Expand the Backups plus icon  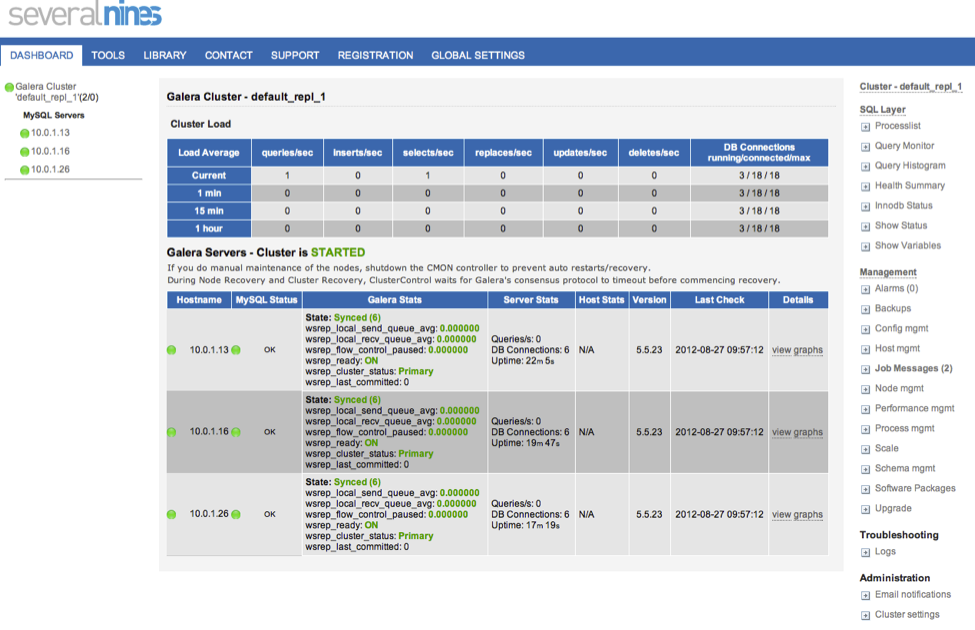coord(865,309)
